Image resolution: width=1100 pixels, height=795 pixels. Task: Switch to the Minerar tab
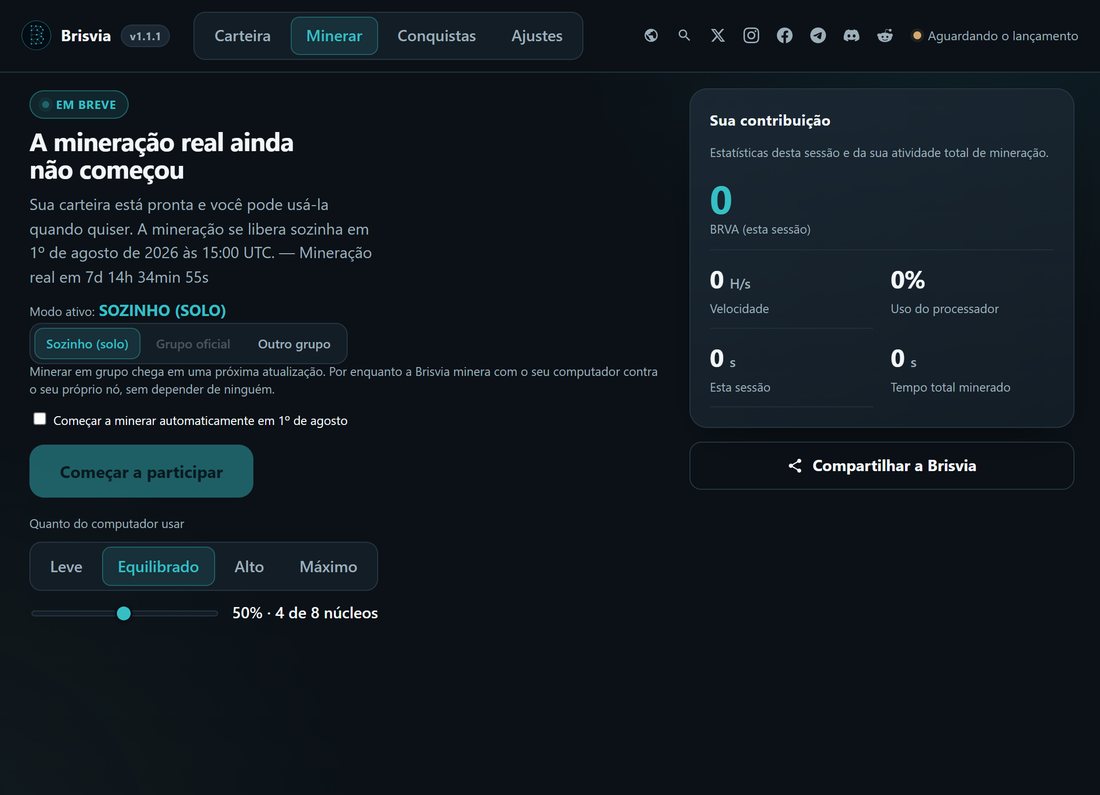coord(334,36)
